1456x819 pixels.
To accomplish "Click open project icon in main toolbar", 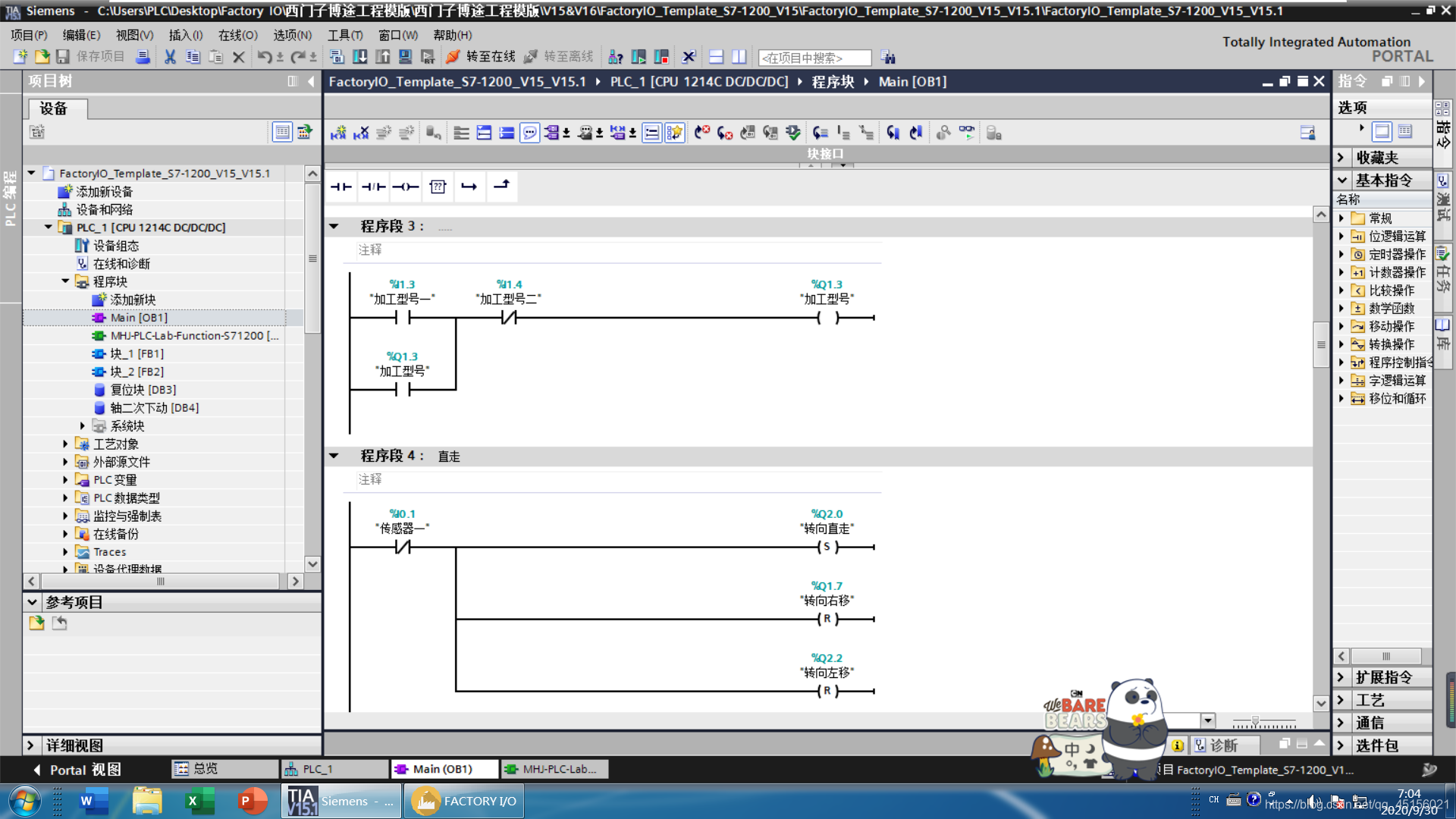I will [x=42, y=57].
